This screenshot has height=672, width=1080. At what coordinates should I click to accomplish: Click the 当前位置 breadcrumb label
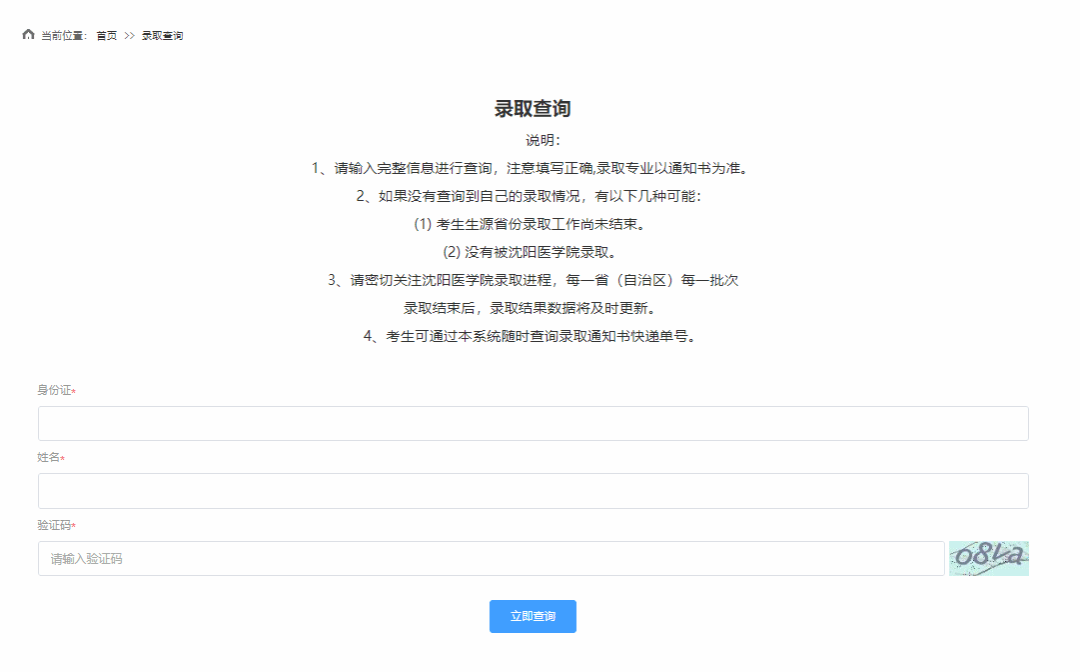click(64, 36)
